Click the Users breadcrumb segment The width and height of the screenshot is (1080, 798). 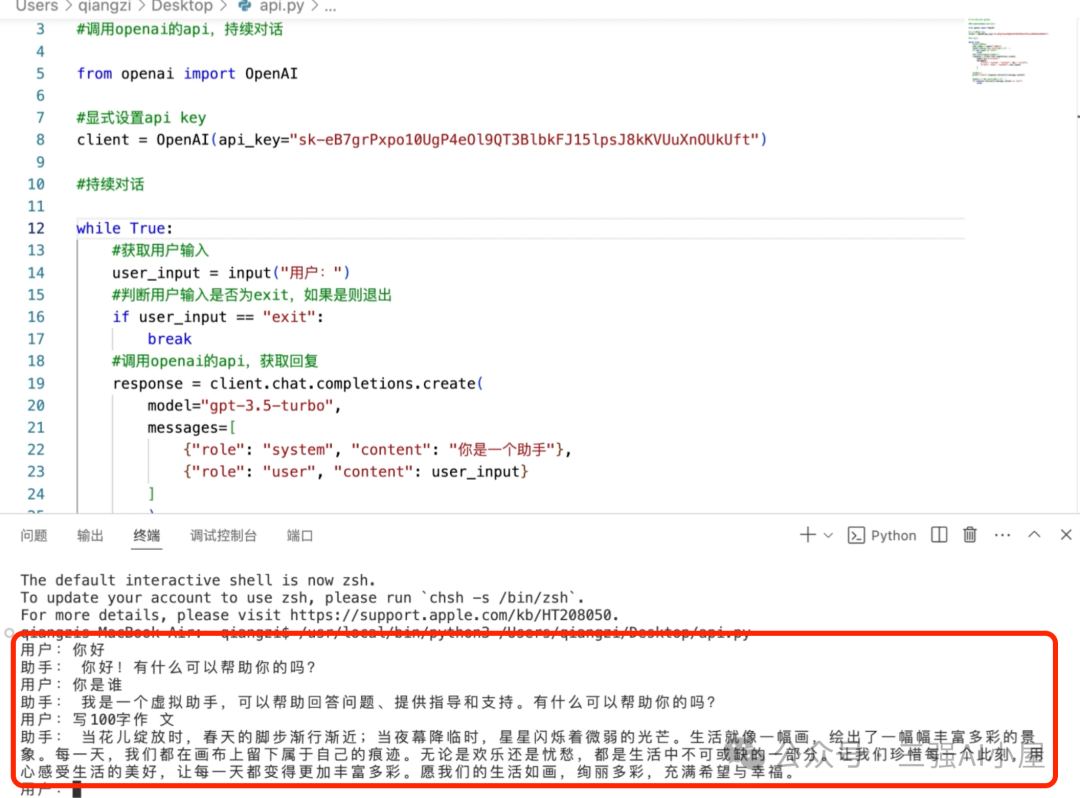pyautogui.click(x=37, y=6)
